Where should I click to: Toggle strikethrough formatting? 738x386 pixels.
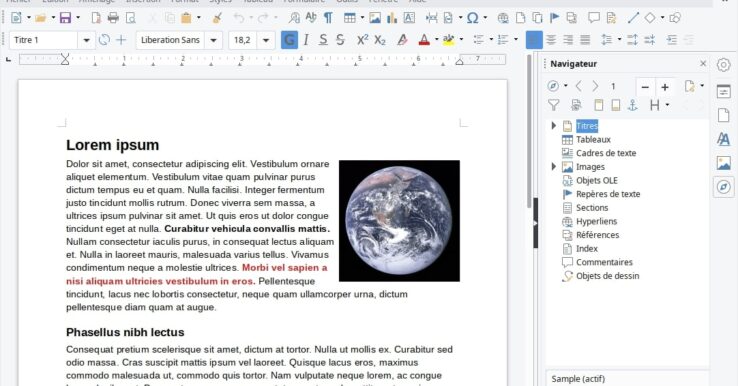pos(340,40)
